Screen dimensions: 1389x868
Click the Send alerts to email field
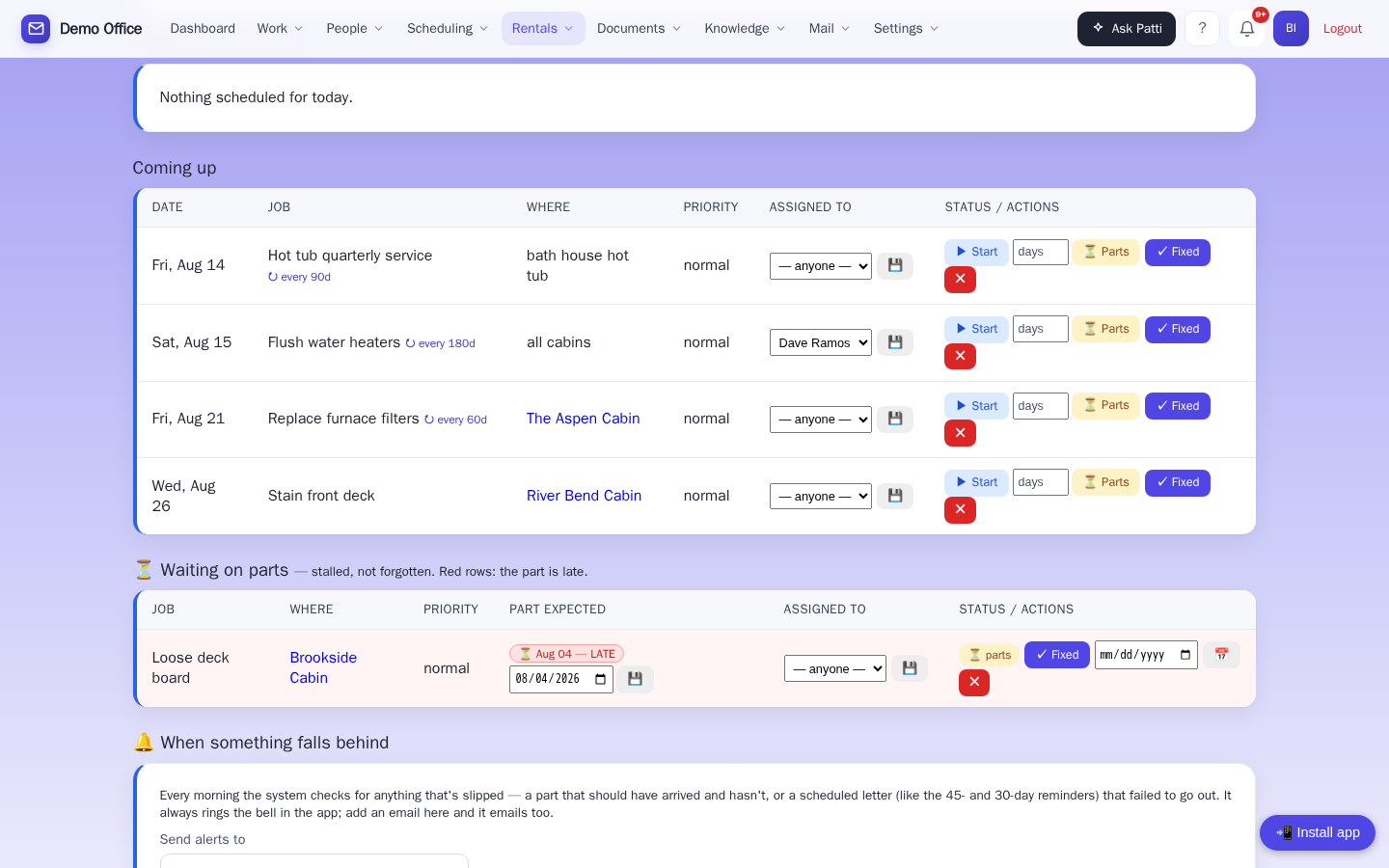click(314, 860)
